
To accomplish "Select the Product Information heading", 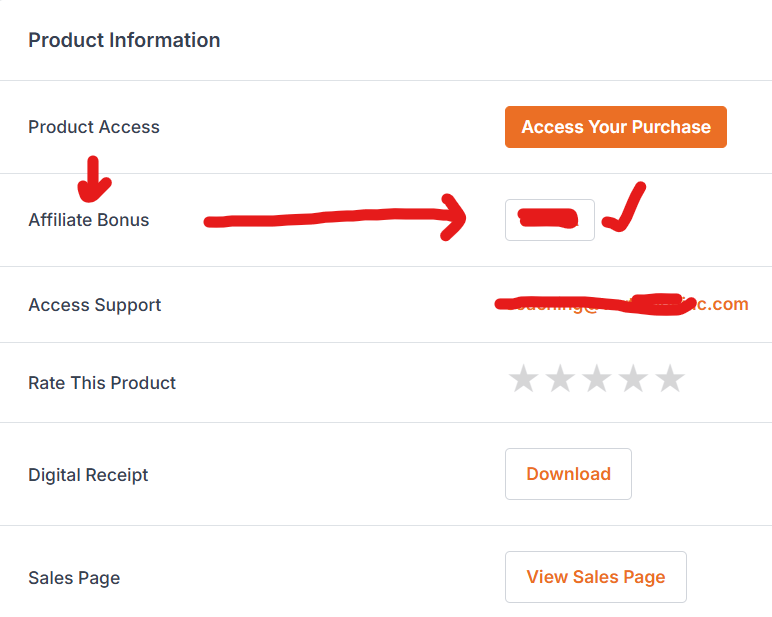I will click(x=124, y=40).
